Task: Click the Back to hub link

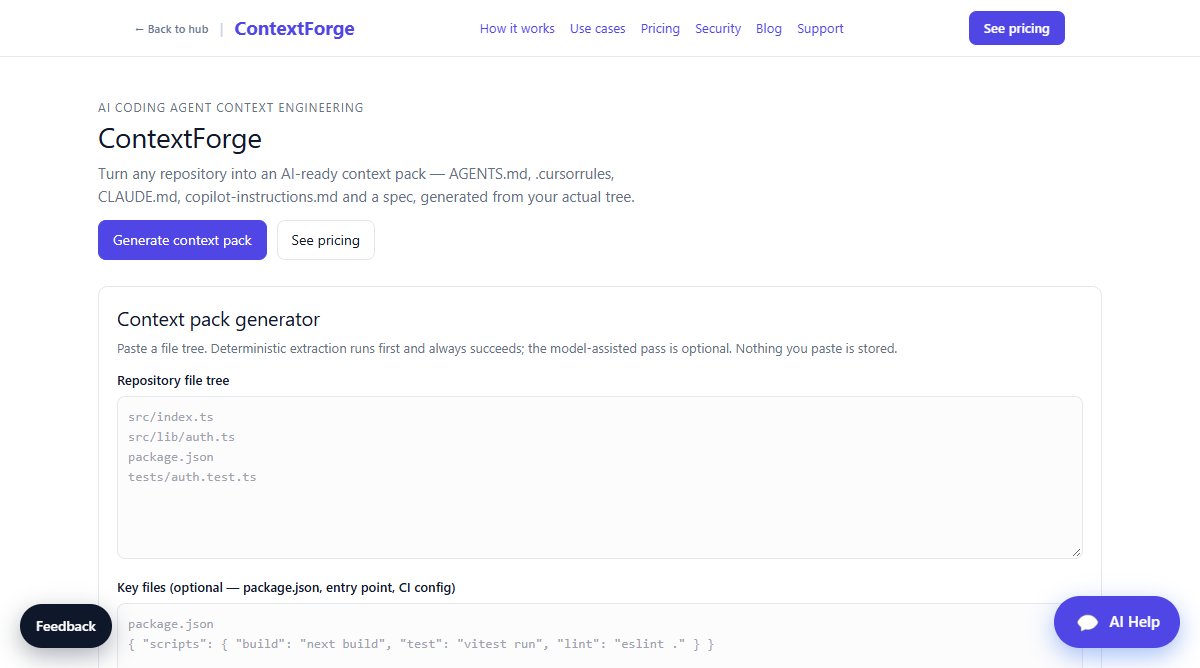Action: pos(171,29)
